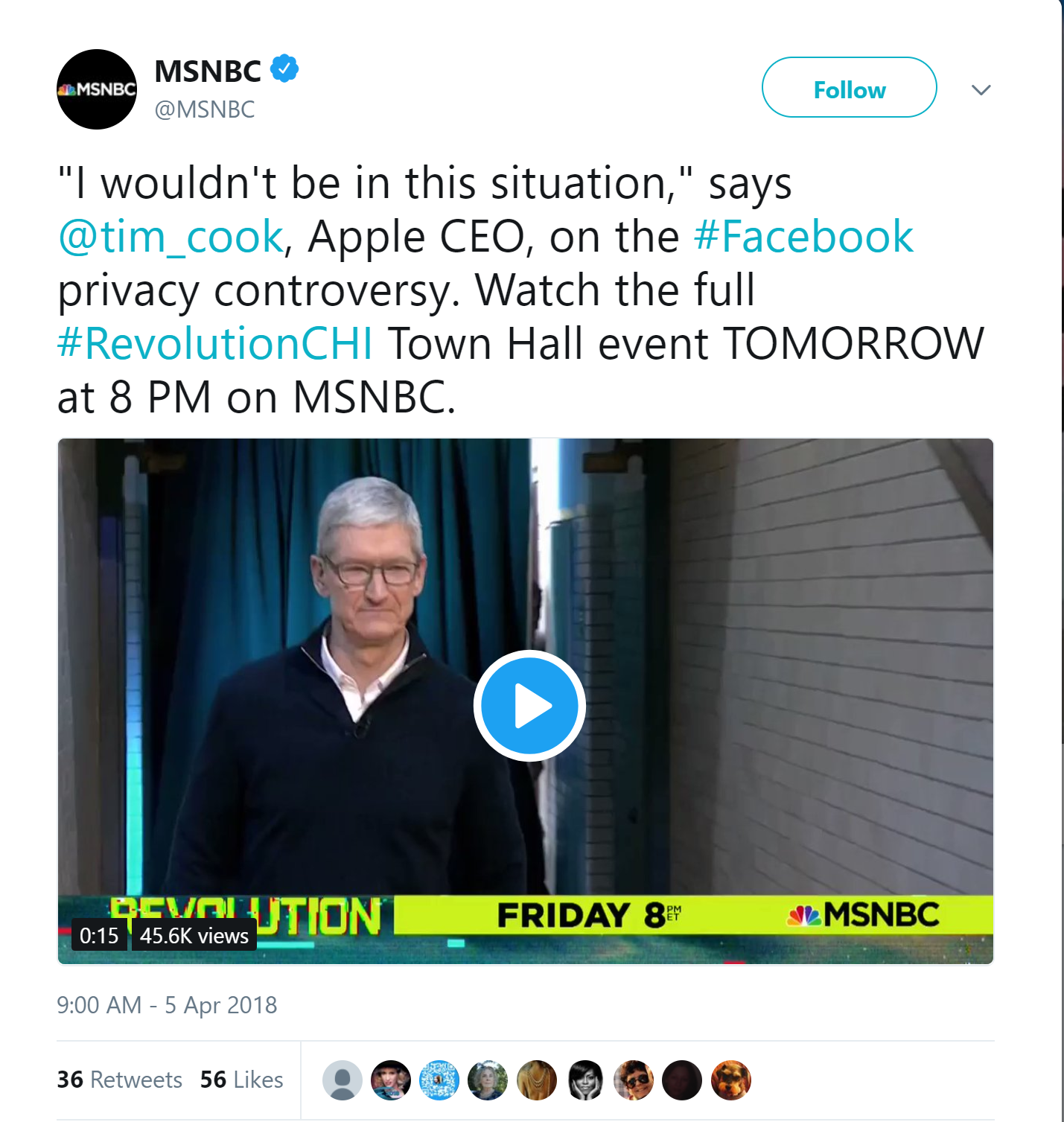Click the blue verified badge
Viewport: 1064px width, 1122px height.
pos(284,68)
